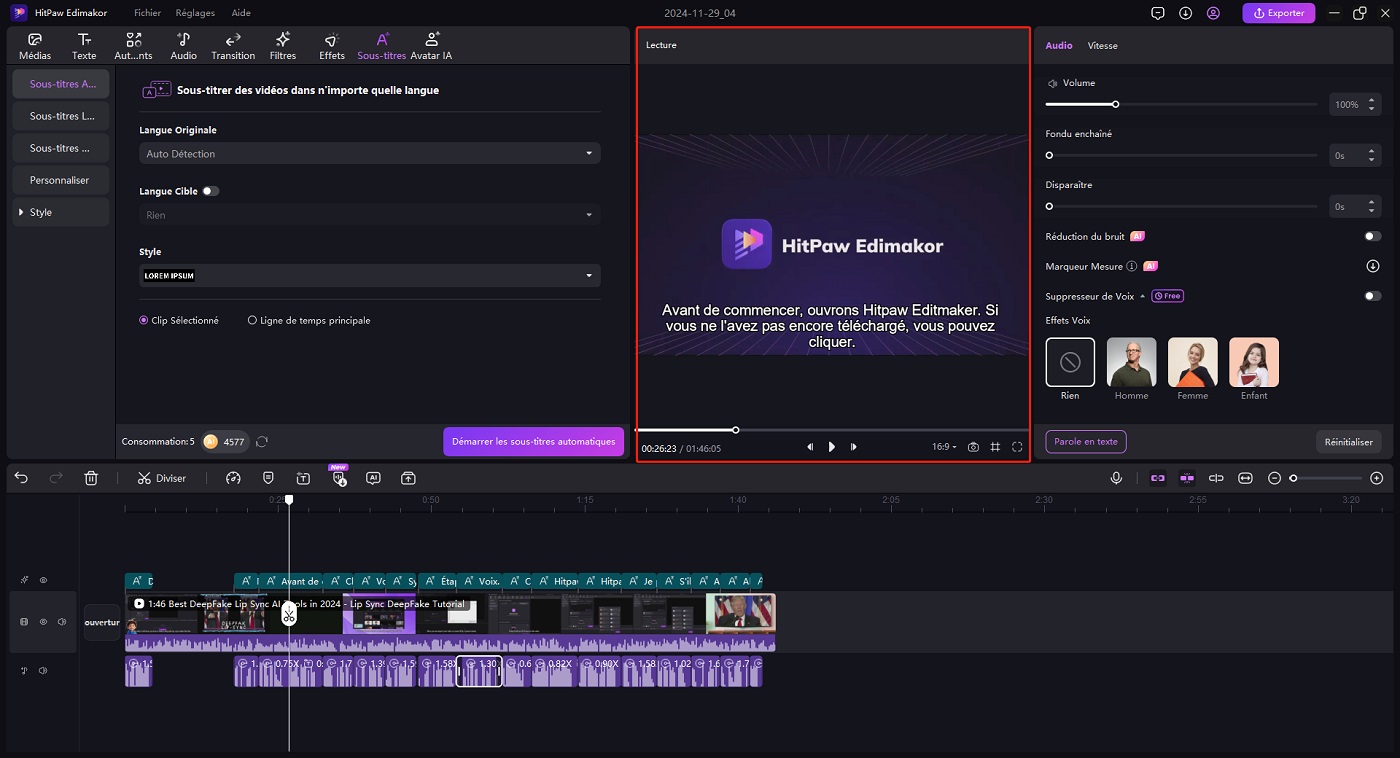
Task: Expand the 16:9 aspect ratio dropdown
Action: pos(944,447)
